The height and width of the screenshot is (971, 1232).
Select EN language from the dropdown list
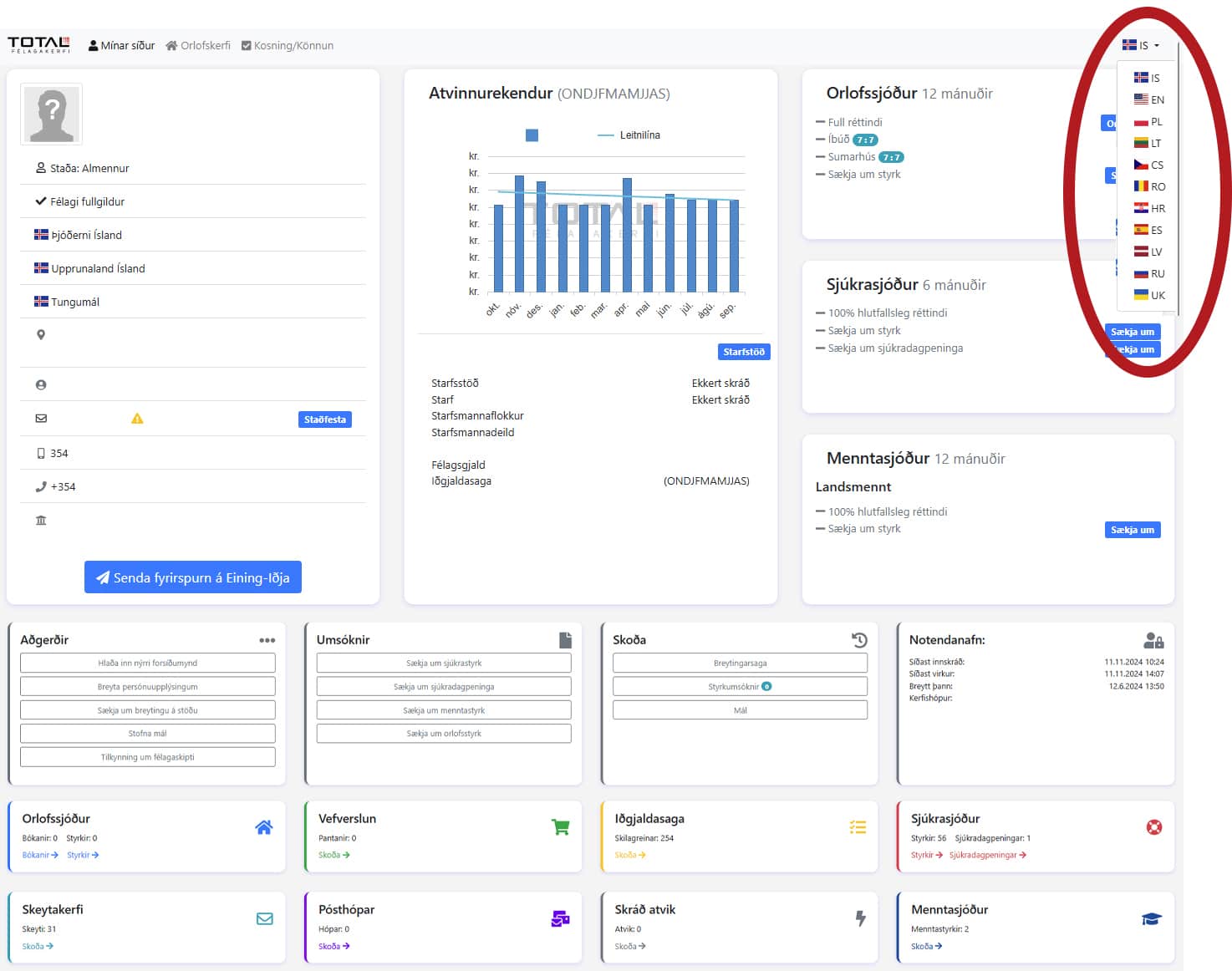tap(1148, 99)
